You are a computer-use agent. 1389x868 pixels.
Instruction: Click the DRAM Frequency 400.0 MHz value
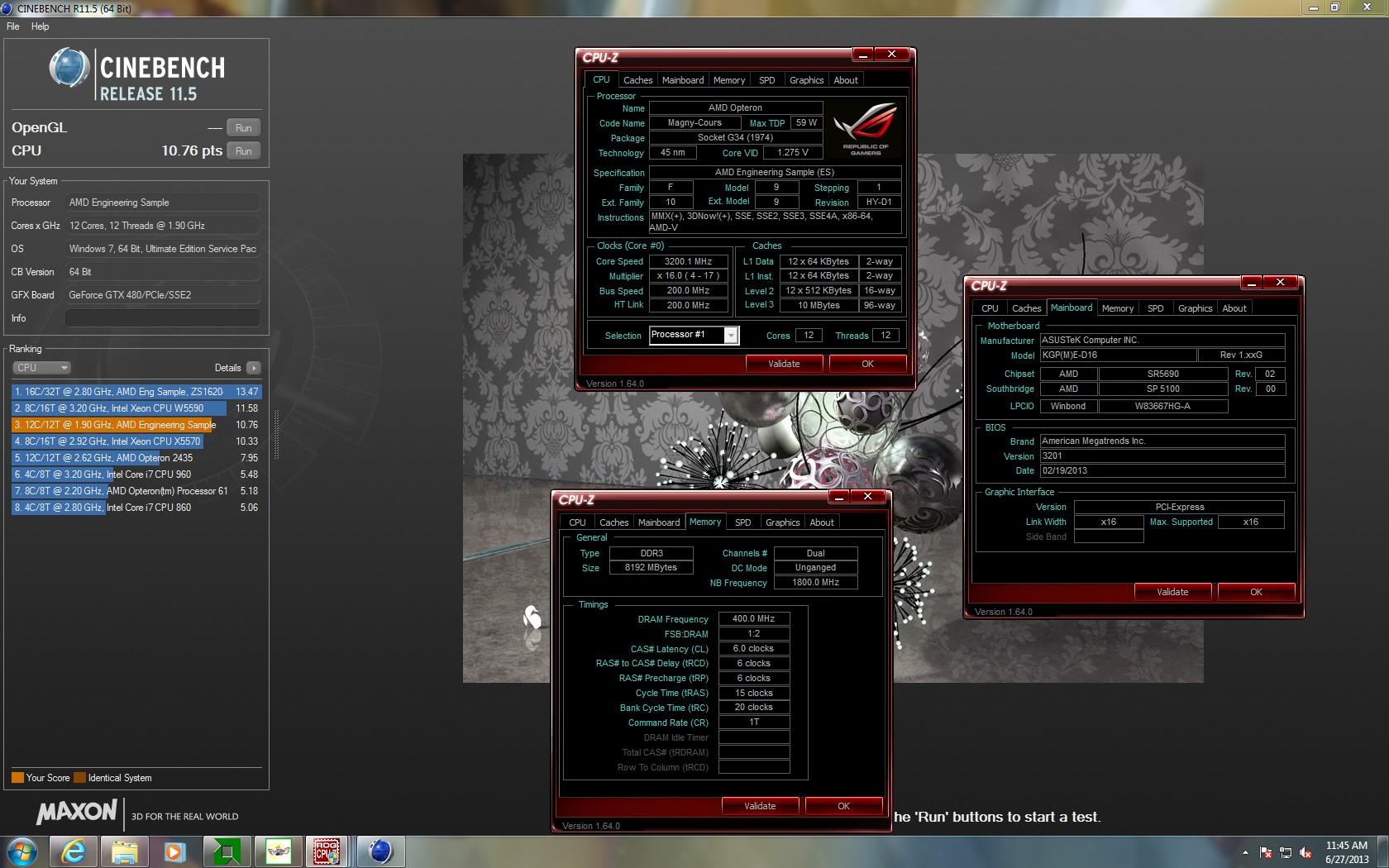click(x=754, y=618)
